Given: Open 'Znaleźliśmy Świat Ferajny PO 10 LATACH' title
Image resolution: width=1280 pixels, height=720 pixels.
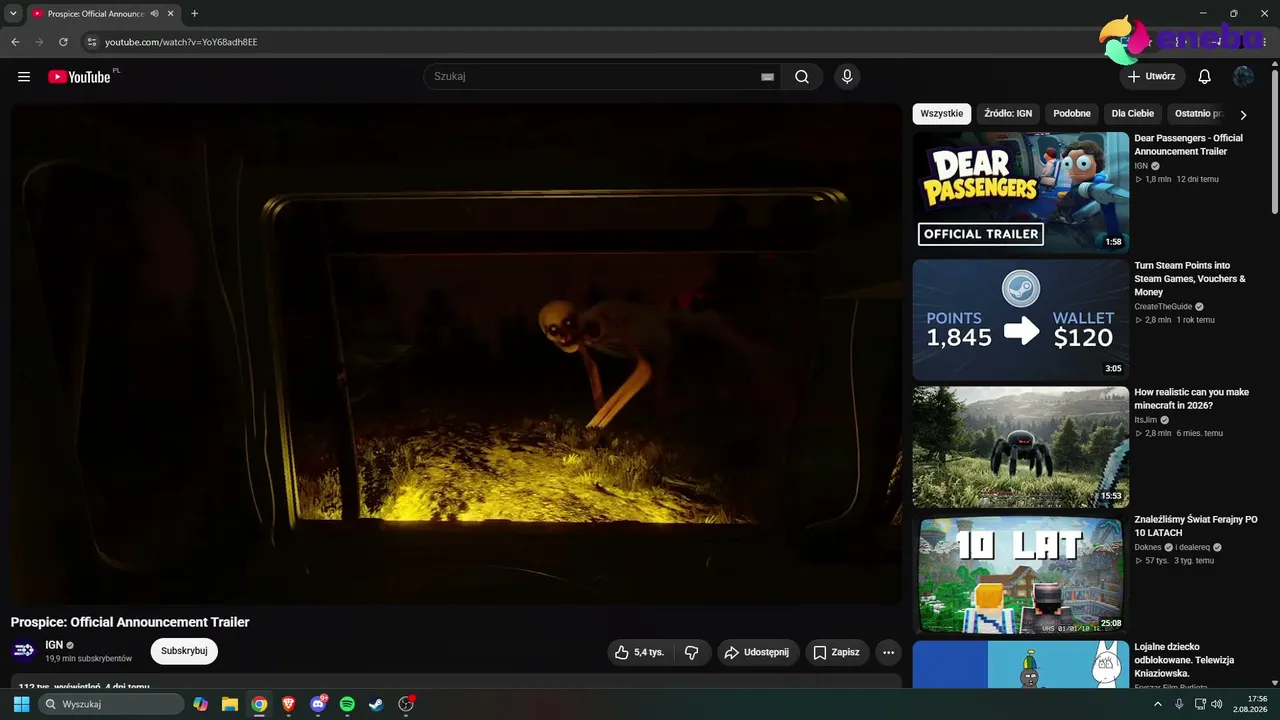Looking at the screenshot, I should pos(1196,526).
